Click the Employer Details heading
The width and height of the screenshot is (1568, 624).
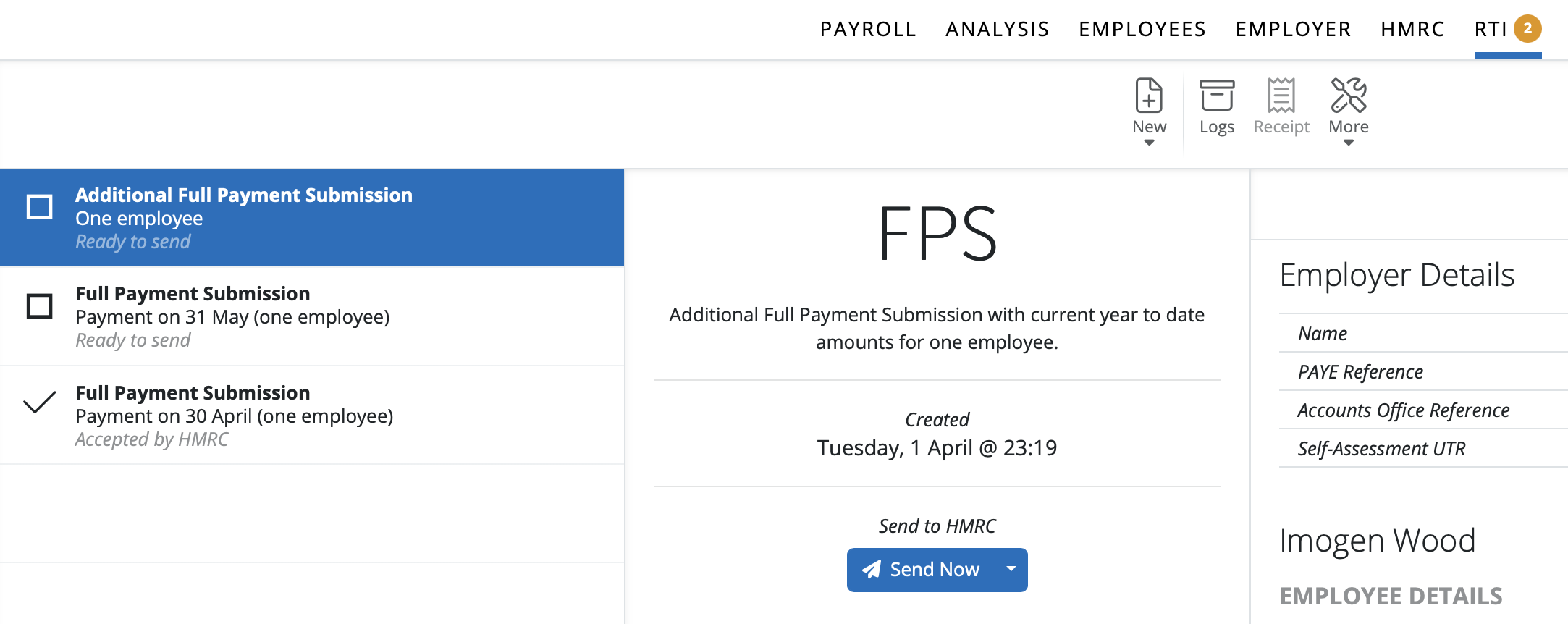(x=1396, y=275)
